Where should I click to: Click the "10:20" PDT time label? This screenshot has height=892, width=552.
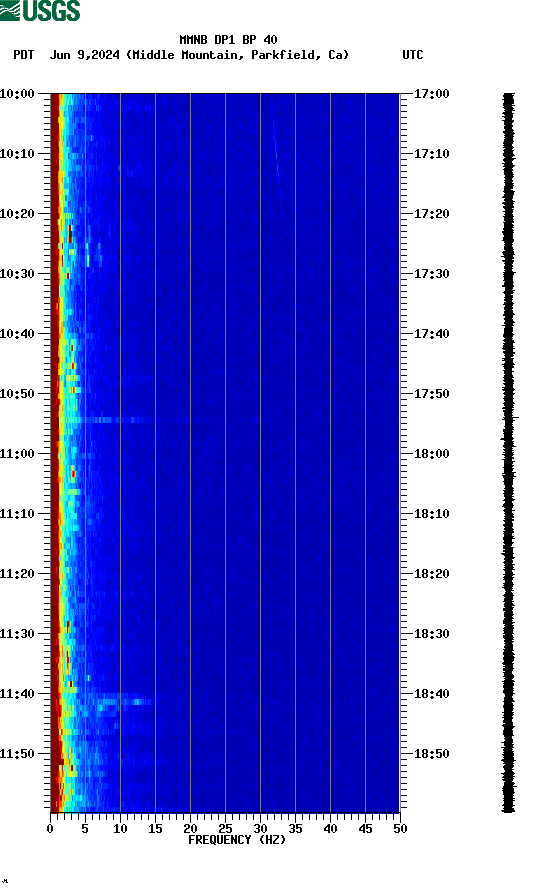(x=17, y=214)
